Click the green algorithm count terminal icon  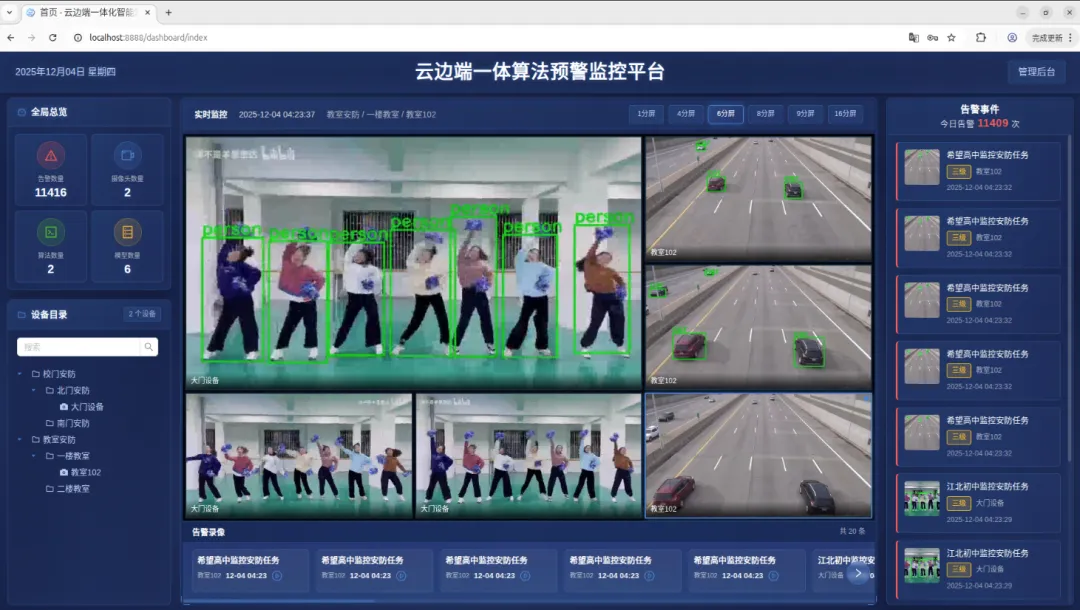coord(51,232)
